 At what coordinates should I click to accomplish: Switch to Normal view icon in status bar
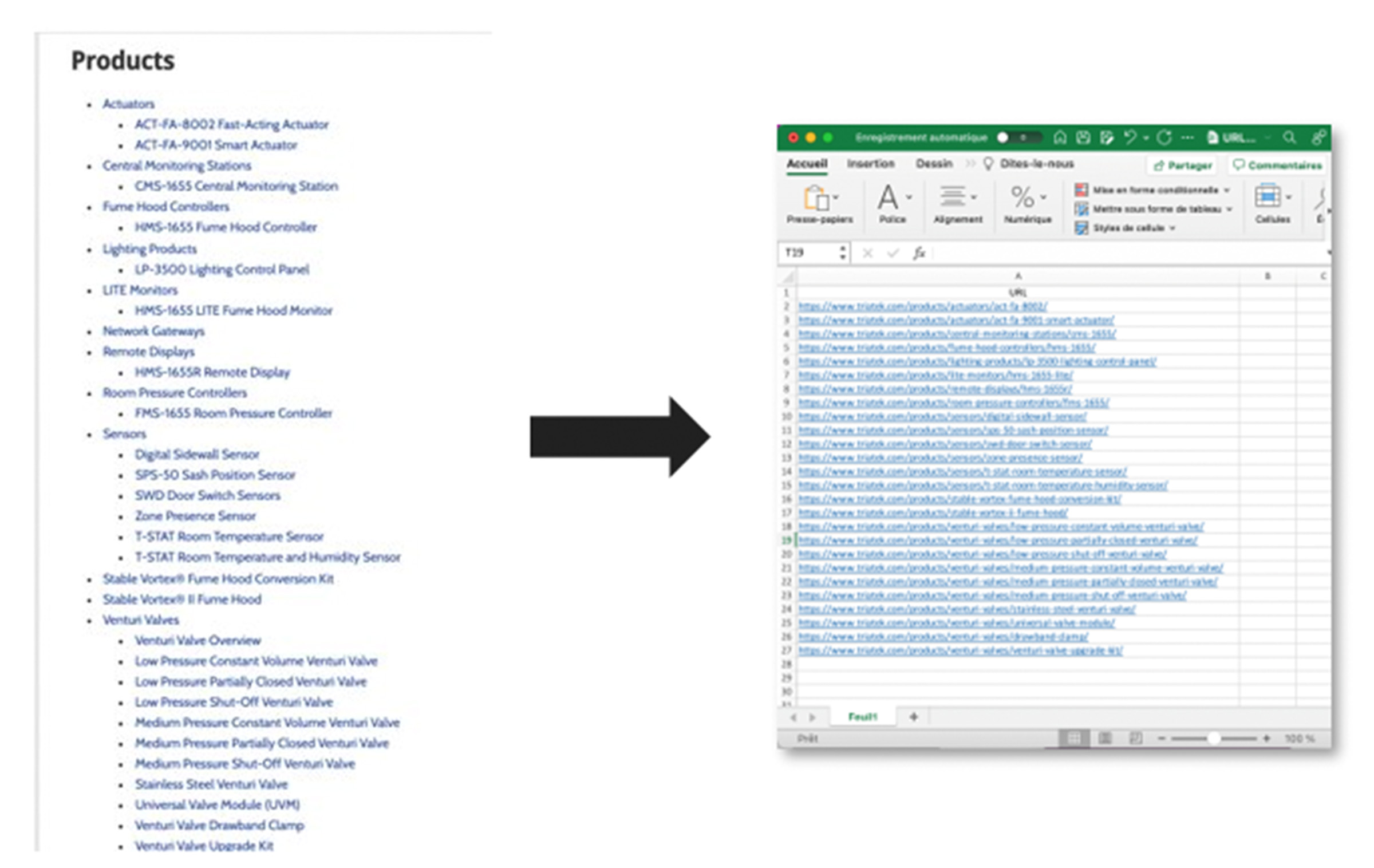1074,738
